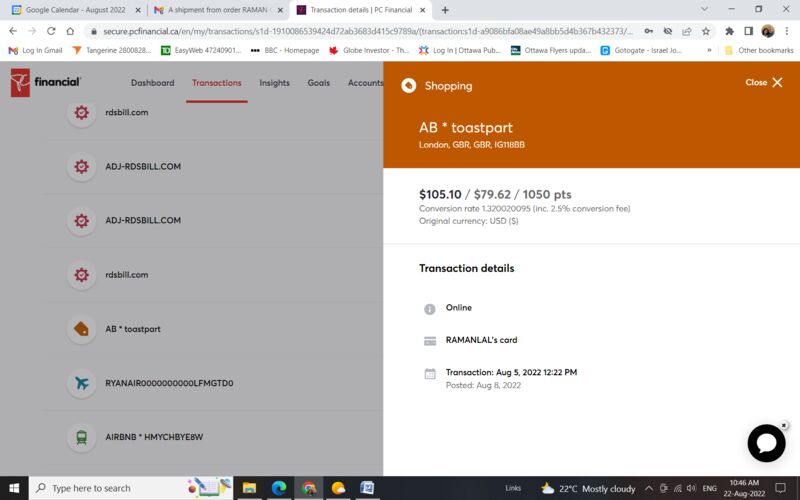
Task: Go forward in browser history
Action: (x=32, y=31)
